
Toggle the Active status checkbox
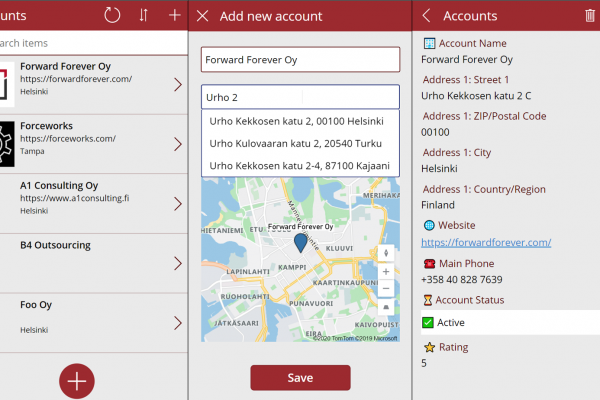(x=428, y=323)
